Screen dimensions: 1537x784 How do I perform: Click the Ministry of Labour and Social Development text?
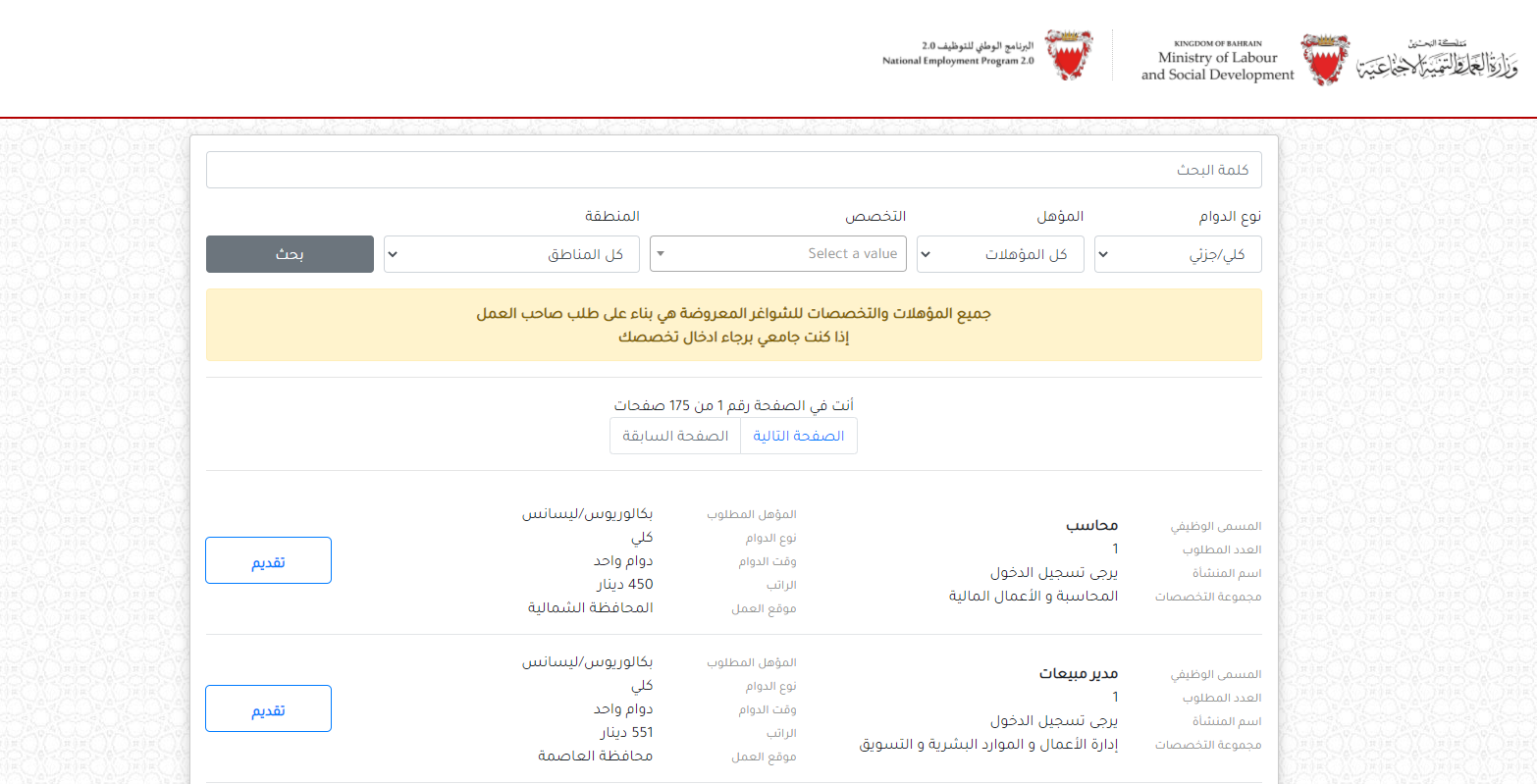click(x=1217, y=61)
